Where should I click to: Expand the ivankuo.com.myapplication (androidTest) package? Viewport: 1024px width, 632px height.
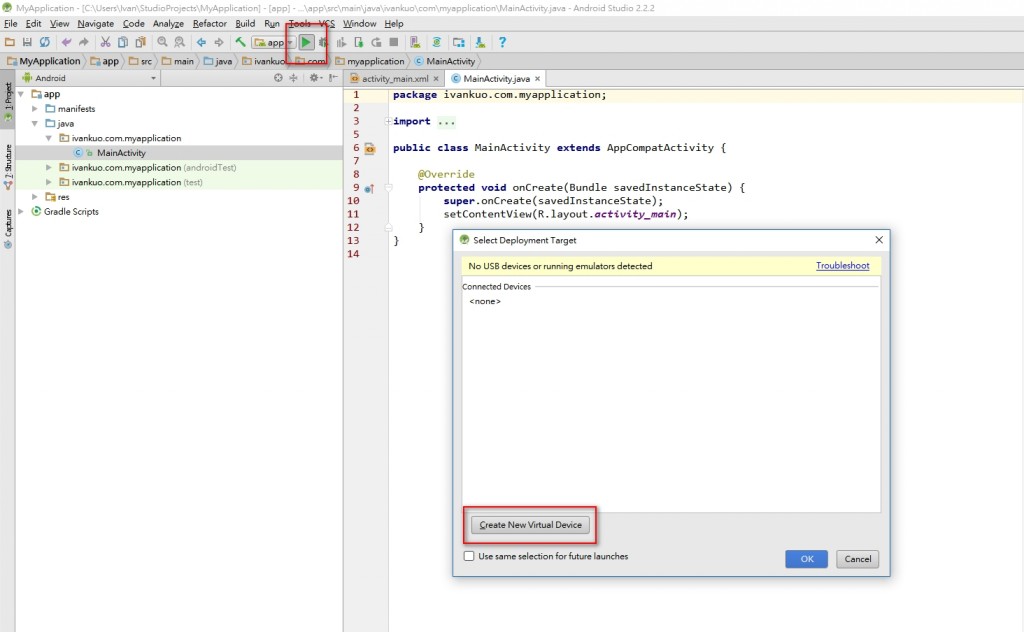(x=48, y=168)
